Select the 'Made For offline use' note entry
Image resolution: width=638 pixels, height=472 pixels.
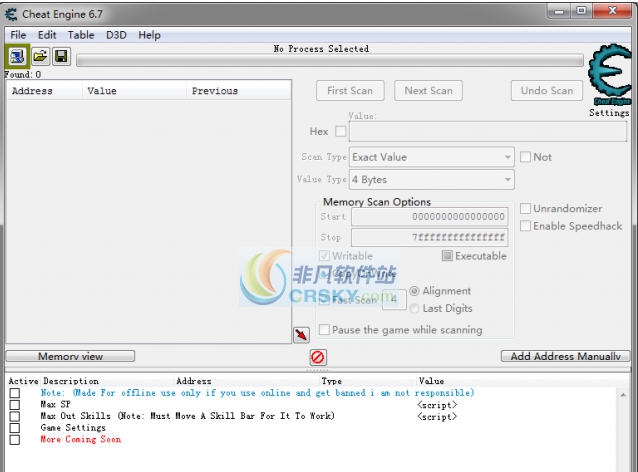(x=257, y=393)
